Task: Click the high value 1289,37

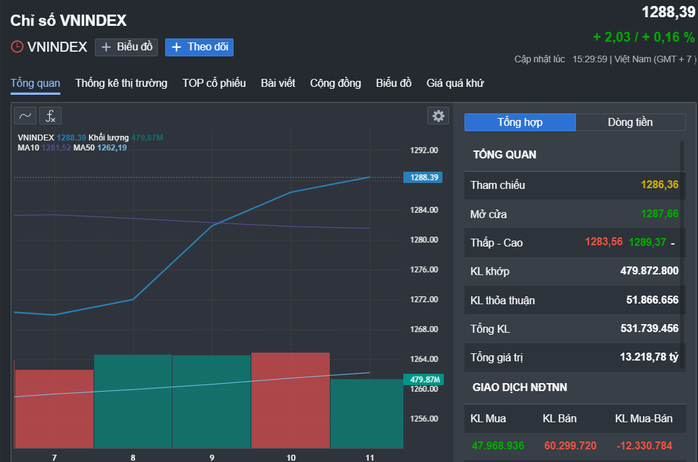Action: click(x=647, y=242)
